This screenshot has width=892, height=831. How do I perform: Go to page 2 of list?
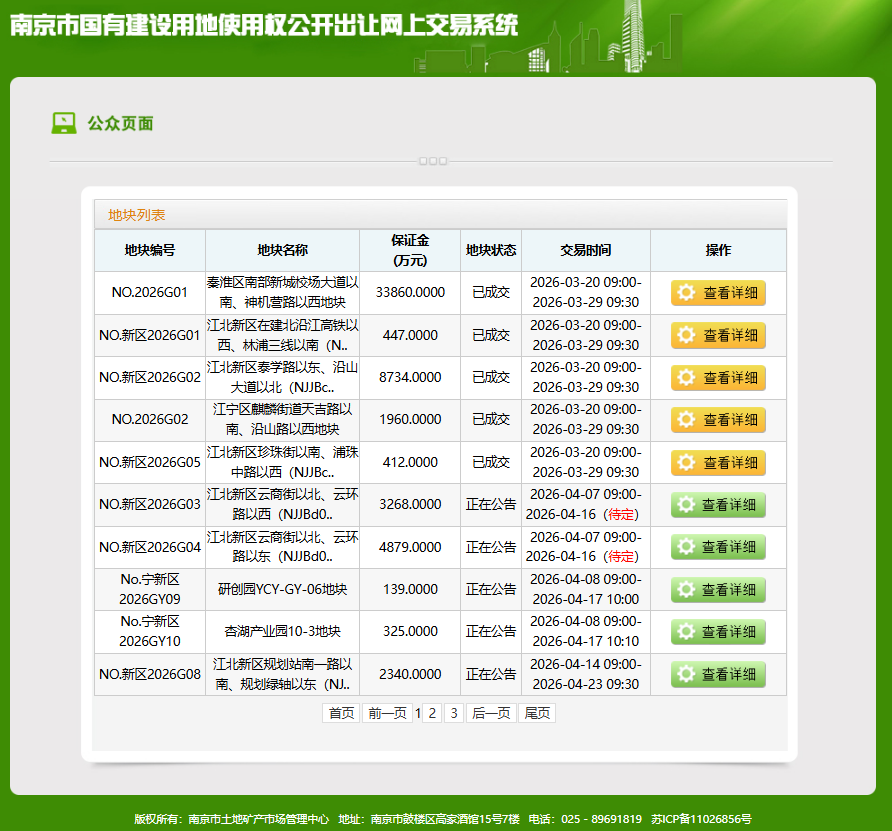coord(431,713)
